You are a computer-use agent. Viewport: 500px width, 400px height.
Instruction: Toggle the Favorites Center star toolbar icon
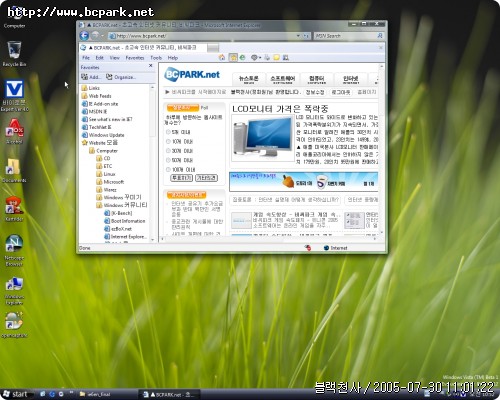pos(233,57)
